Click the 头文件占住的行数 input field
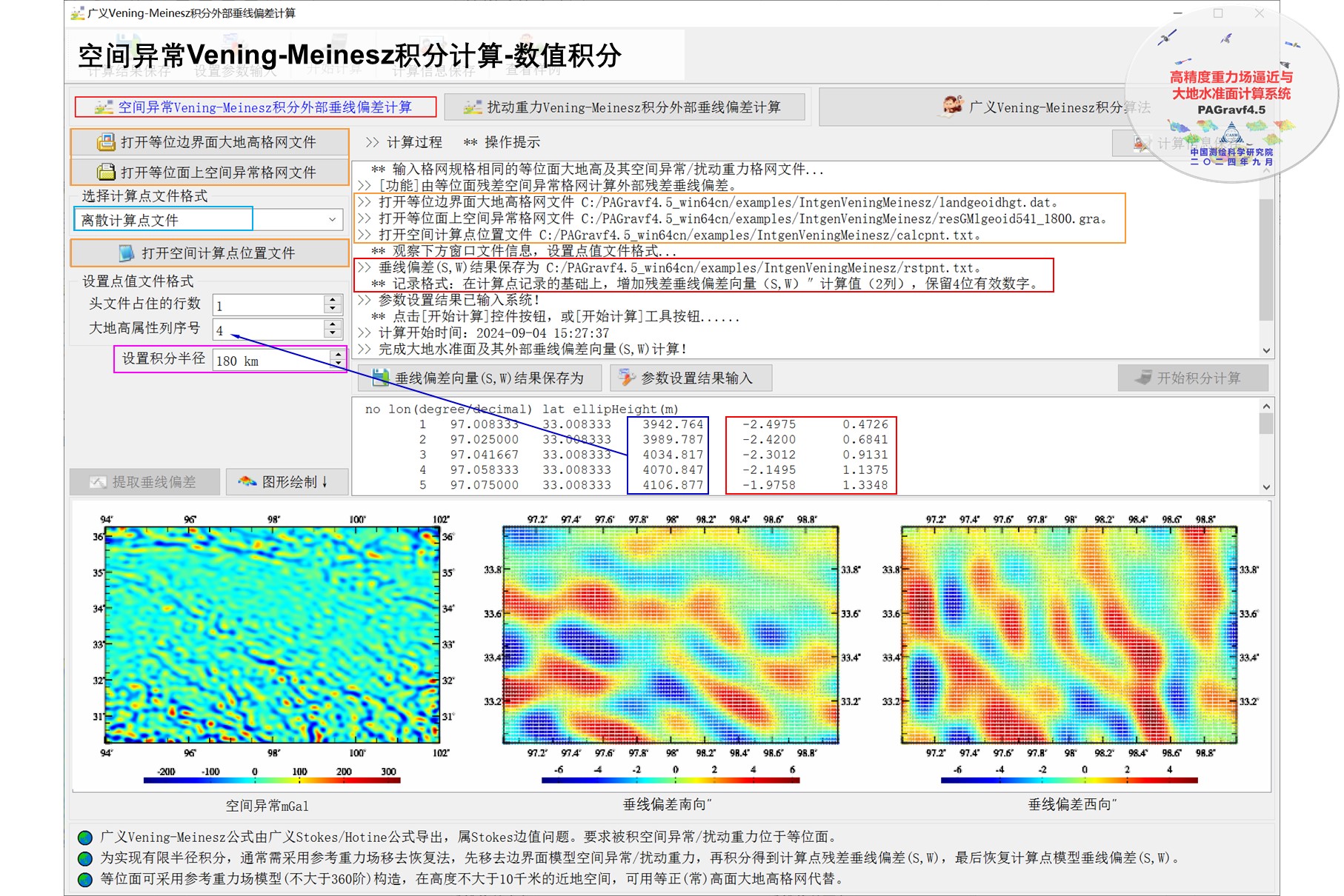 point(268,305)
